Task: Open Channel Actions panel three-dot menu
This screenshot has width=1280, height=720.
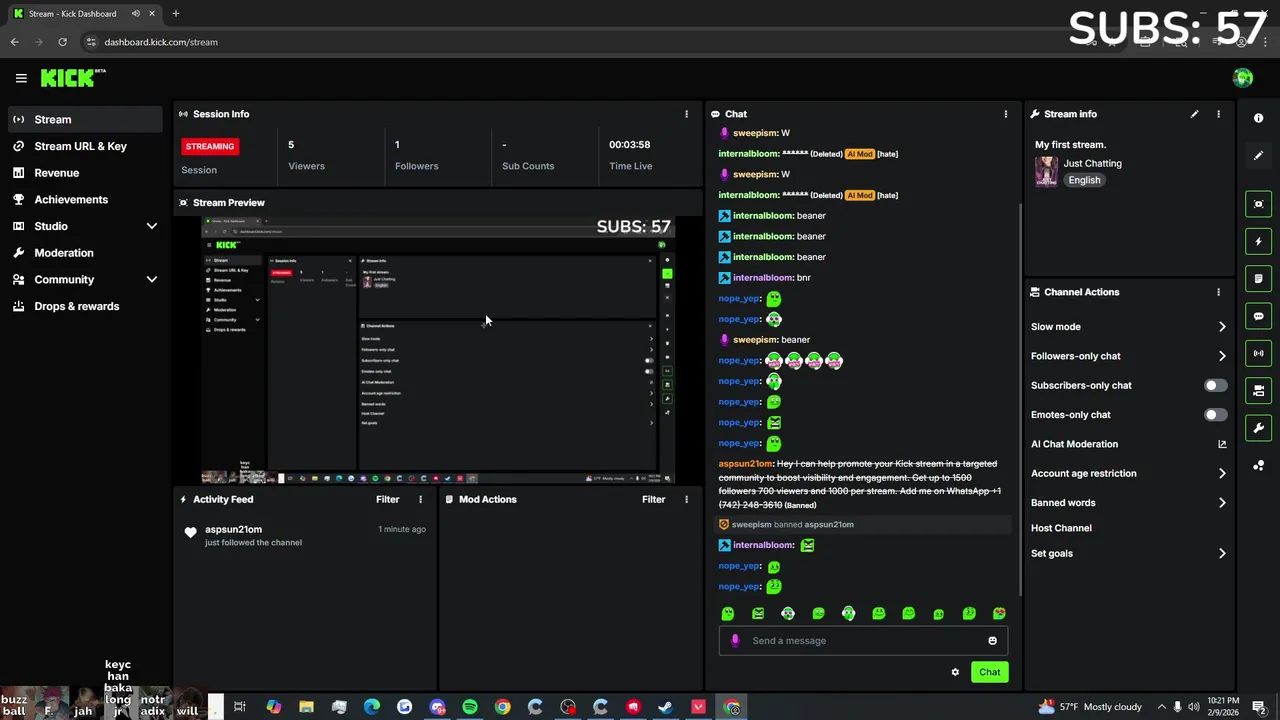Action: pyautogui.click(x=1218, y=292)
